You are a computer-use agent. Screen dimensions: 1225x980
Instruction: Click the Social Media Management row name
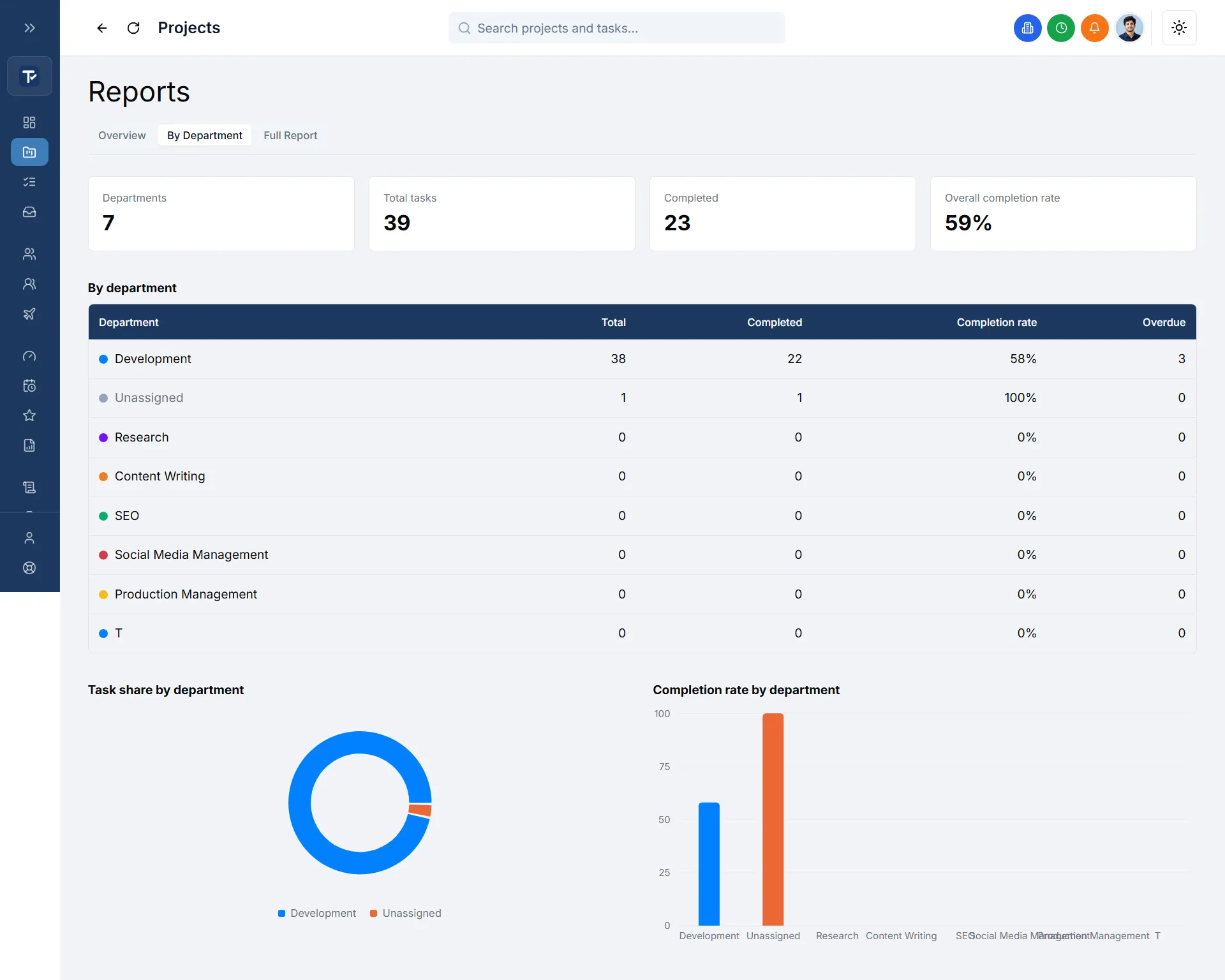(x=191, y=554)
